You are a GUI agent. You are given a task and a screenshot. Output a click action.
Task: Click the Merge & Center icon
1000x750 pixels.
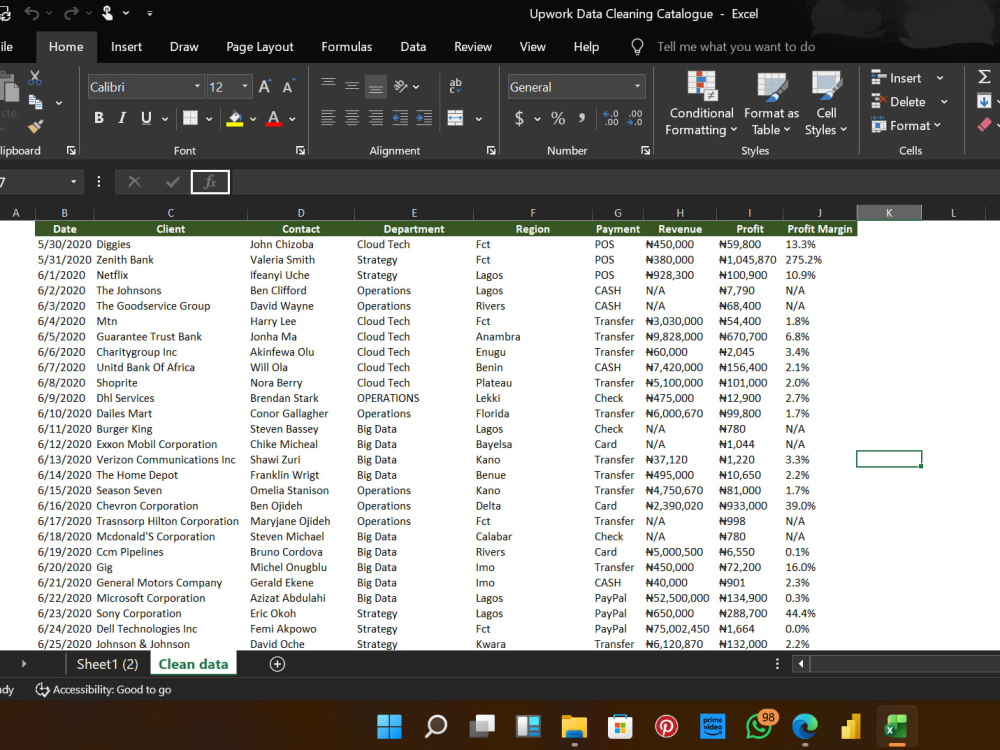455,117
